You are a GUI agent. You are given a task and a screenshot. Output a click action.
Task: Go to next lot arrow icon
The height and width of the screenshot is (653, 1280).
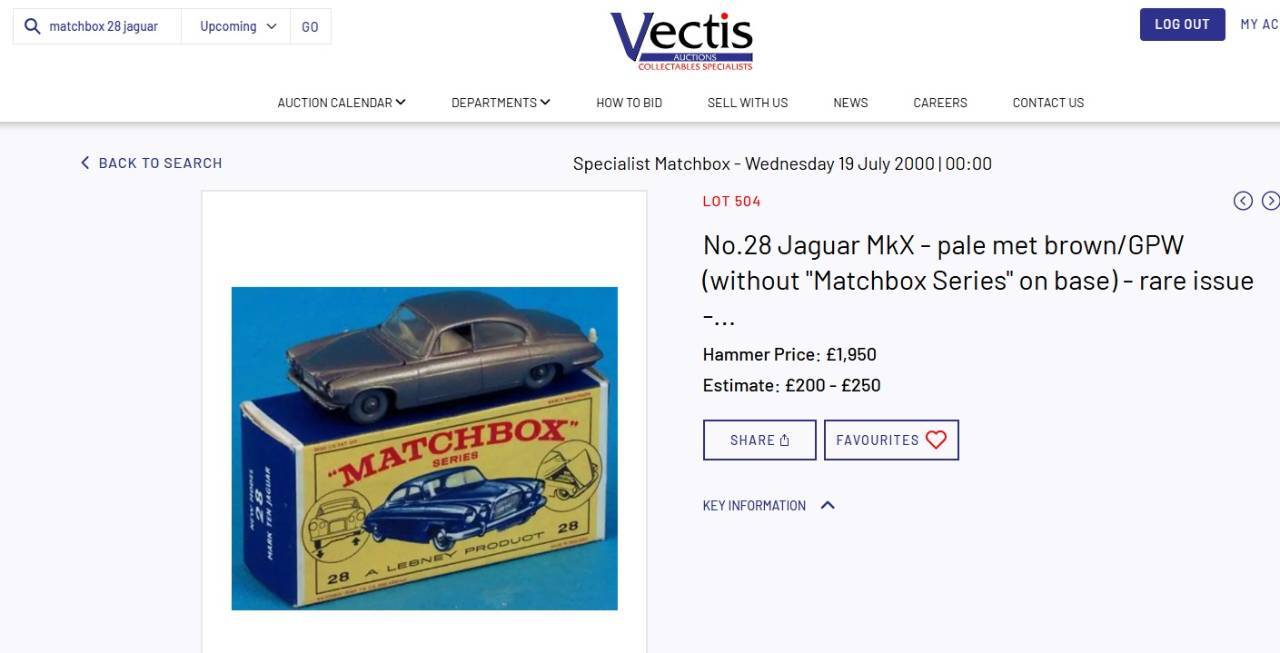(x=1270, y=201)
